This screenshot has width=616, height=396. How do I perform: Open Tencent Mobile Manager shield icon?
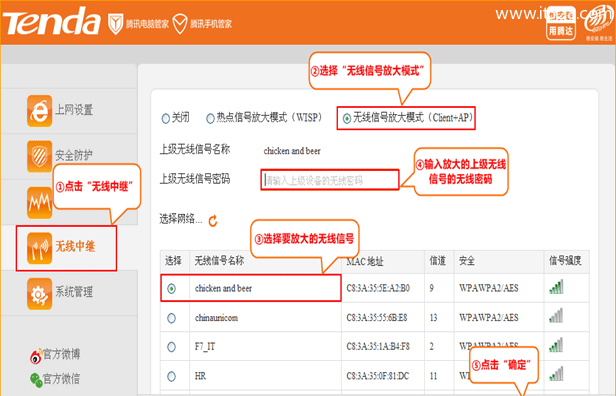(x=180, y=24)
